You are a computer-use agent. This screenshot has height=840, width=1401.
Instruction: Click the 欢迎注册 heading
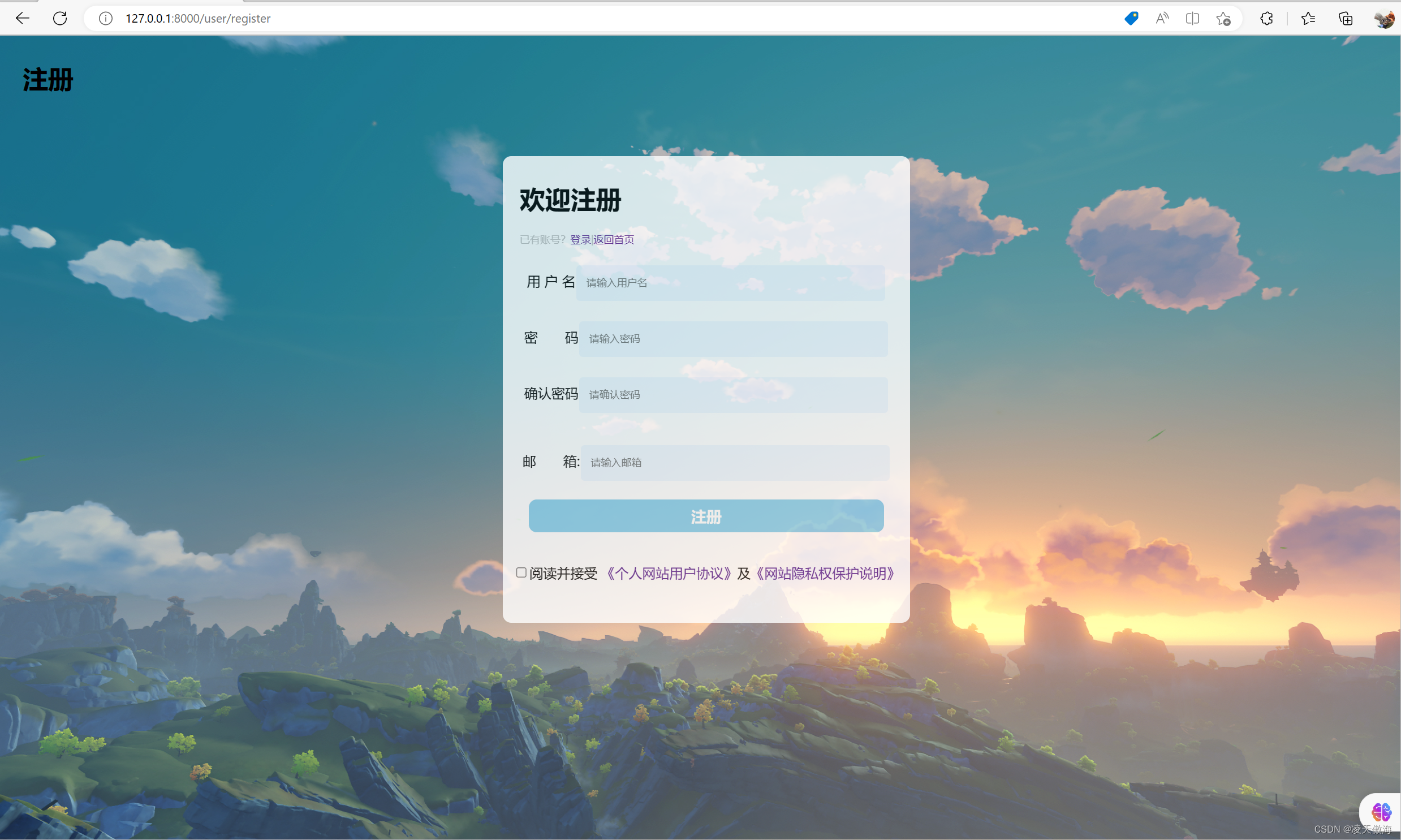point(570,200)
